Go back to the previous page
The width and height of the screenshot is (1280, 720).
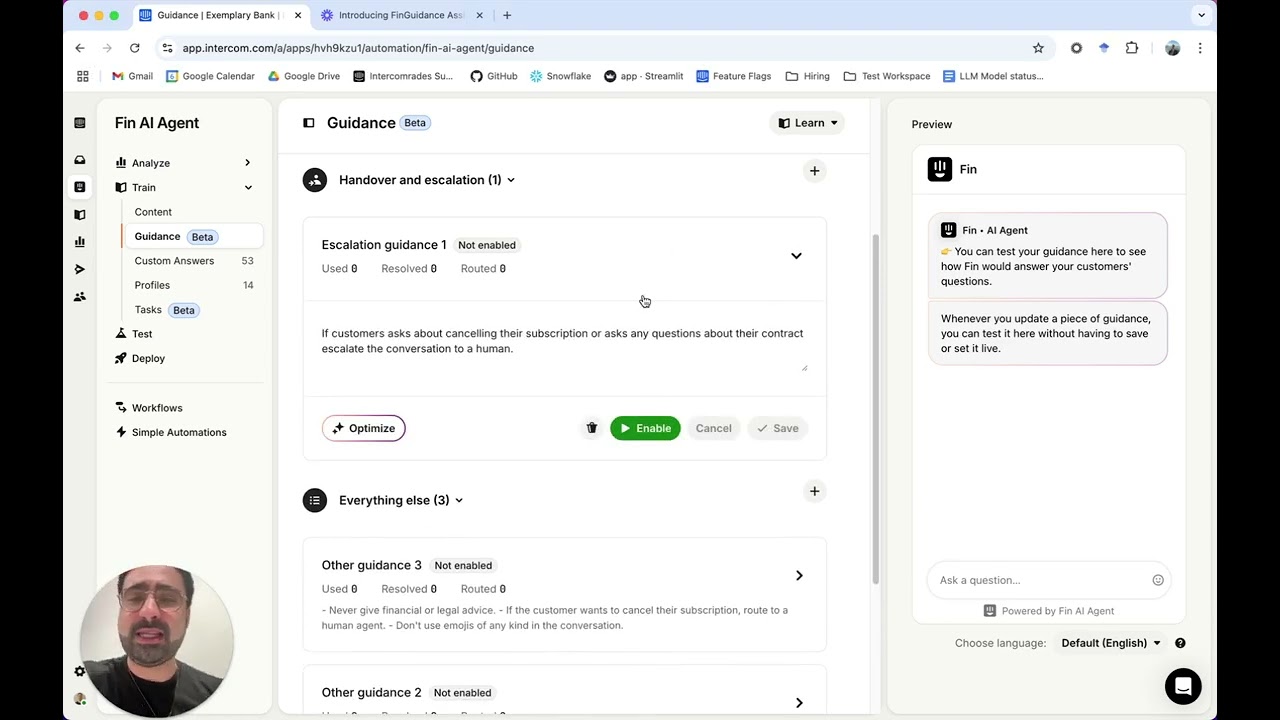point(80,48)
